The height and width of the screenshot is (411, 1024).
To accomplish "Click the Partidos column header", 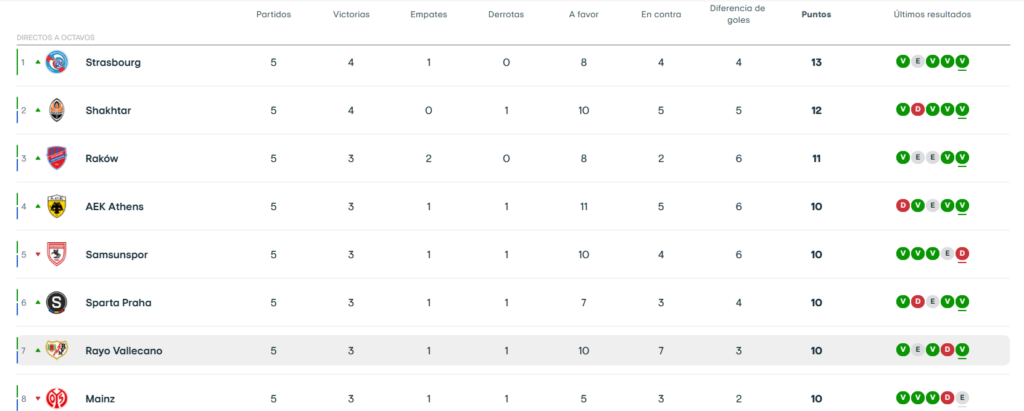I will click(273, 15).
